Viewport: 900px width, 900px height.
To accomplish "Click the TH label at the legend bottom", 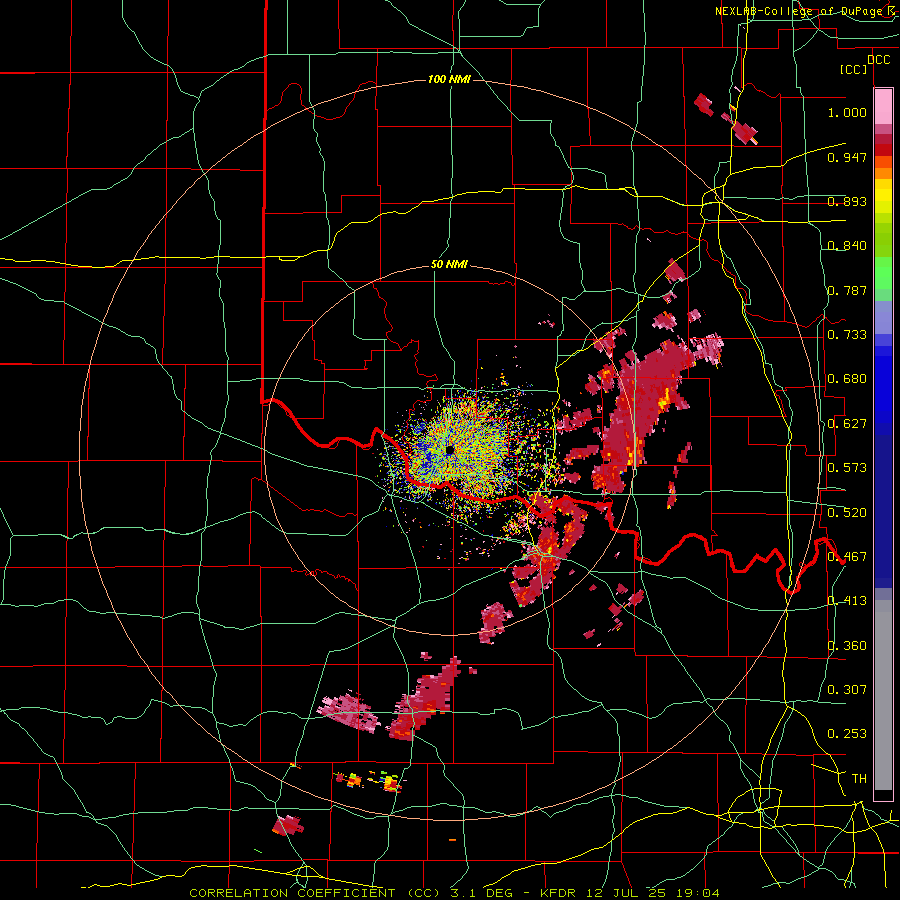I will (x=859, y=779).
